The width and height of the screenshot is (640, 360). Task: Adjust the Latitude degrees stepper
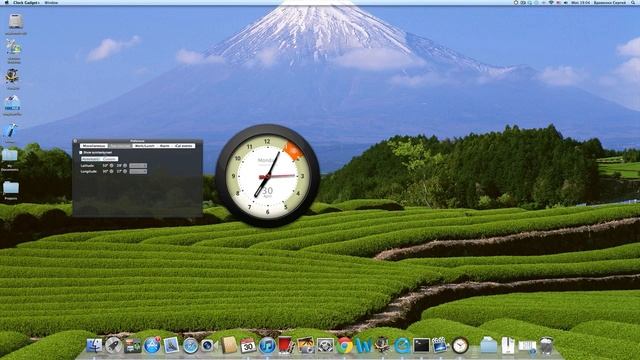pos(111,166)
